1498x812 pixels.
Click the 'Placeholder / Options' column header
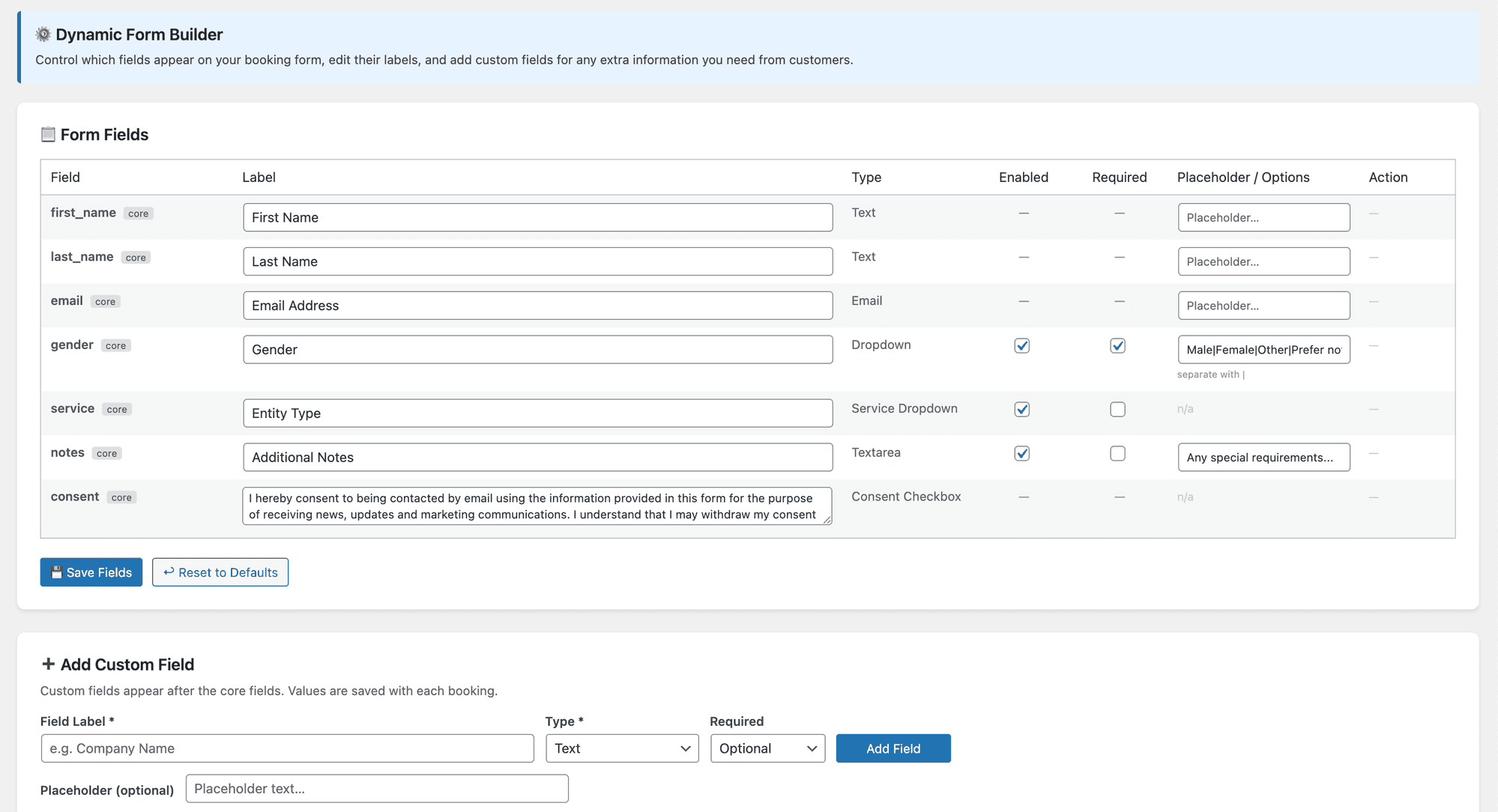click(x=1243, y=178)
